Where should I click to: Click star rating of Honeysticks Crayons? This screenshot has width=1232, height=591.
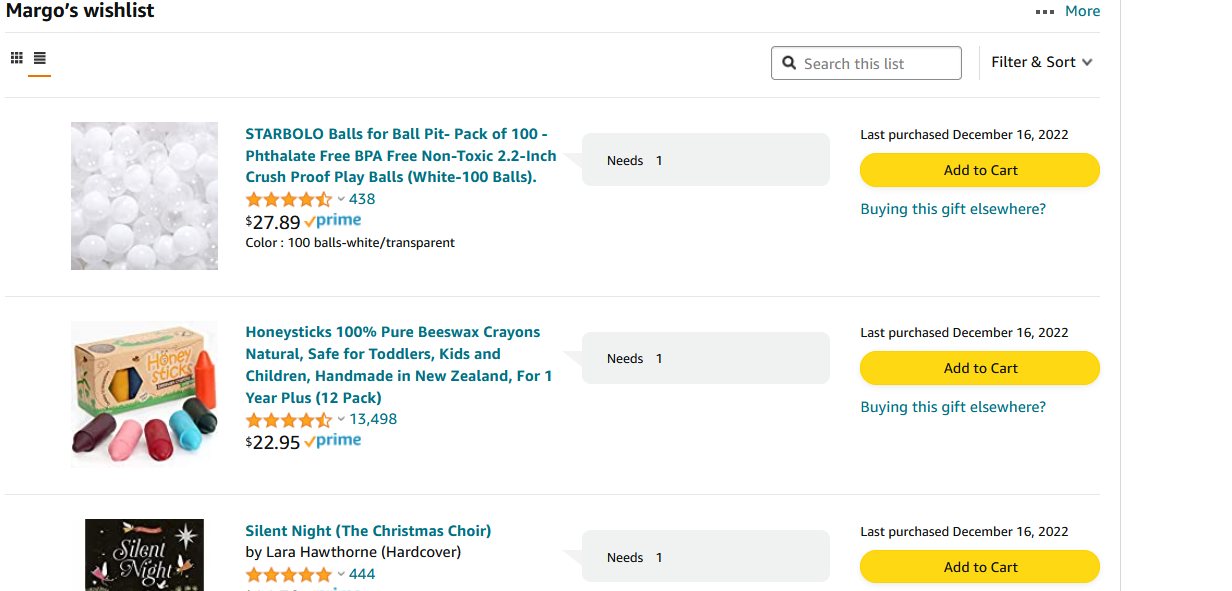(x=289, y=419)
